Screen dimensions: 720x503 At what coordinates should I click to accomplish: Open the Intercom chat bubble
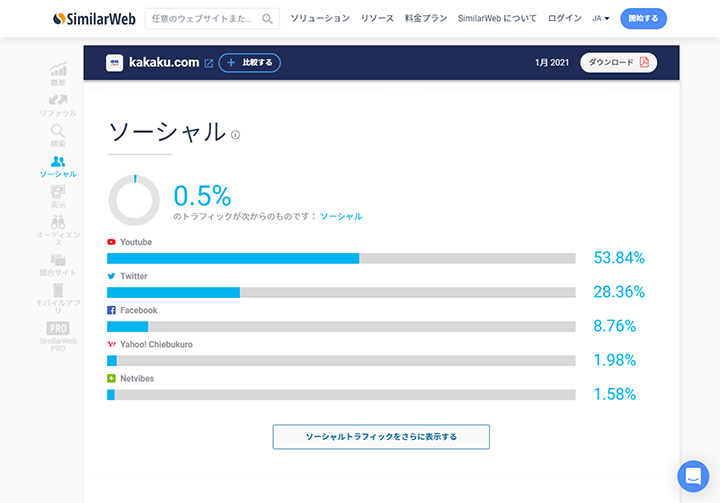point(692,476)
